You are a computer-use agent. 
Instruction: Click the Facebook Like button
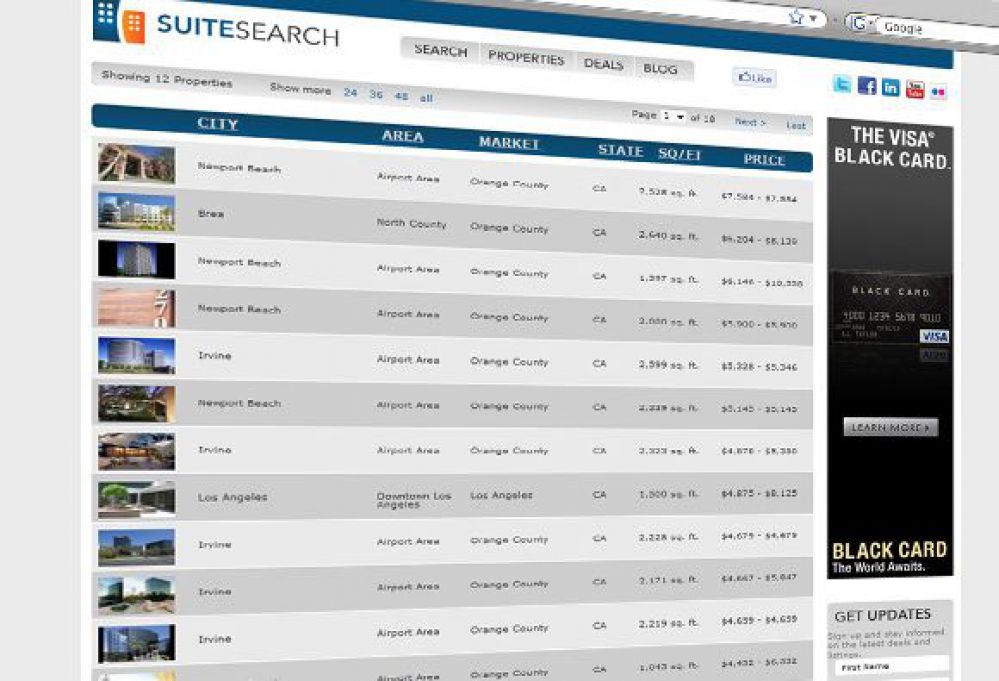pyautogui.click(x=754, y=78)
